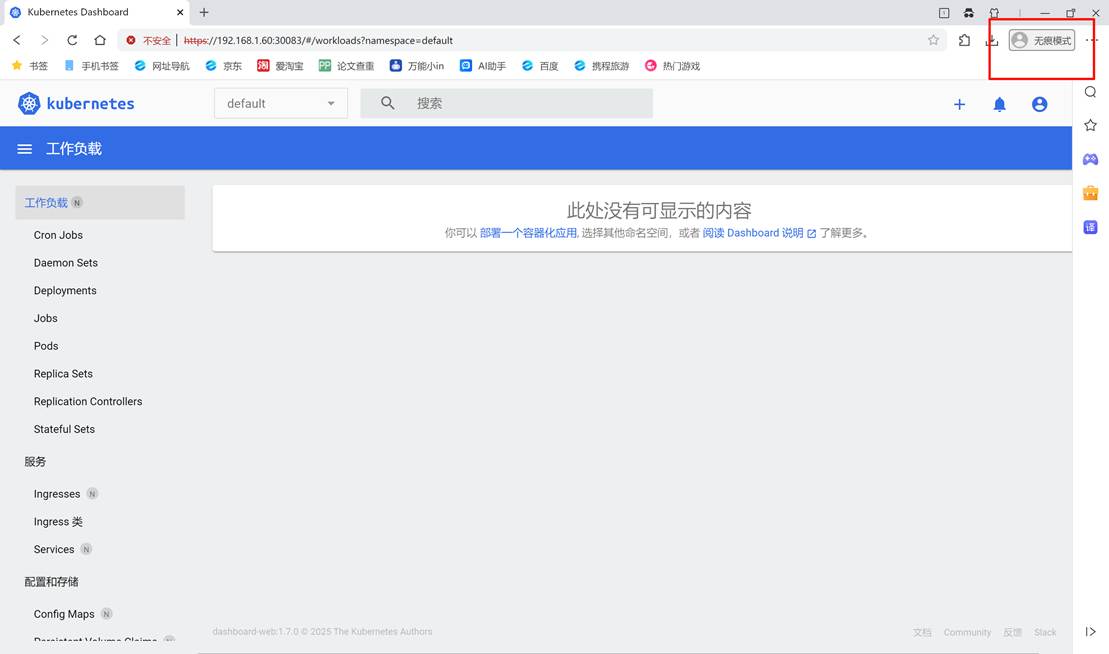Bookmark this page with the star icon
Image resolution: width=1109 pixels, height=654 pixels.
click(934, 40)
